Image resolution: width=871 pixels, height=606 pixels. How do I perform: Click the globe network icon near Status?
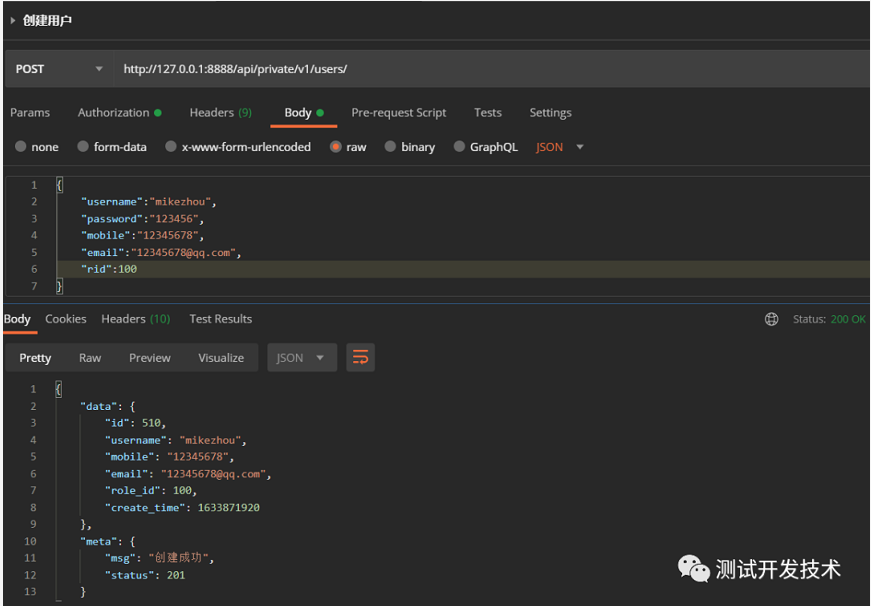771,319
